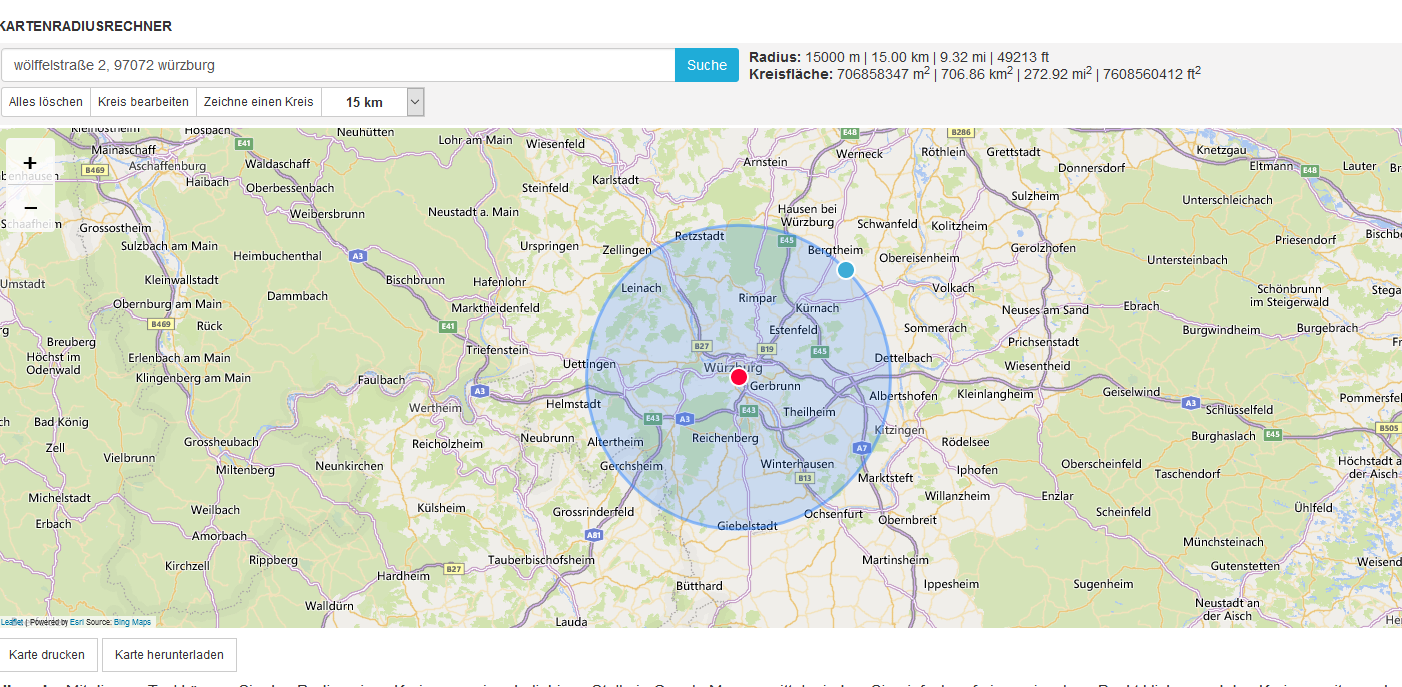Click the Winterhausen label on the map
The image size is (1402, 687).
click(x=797, y=464)
